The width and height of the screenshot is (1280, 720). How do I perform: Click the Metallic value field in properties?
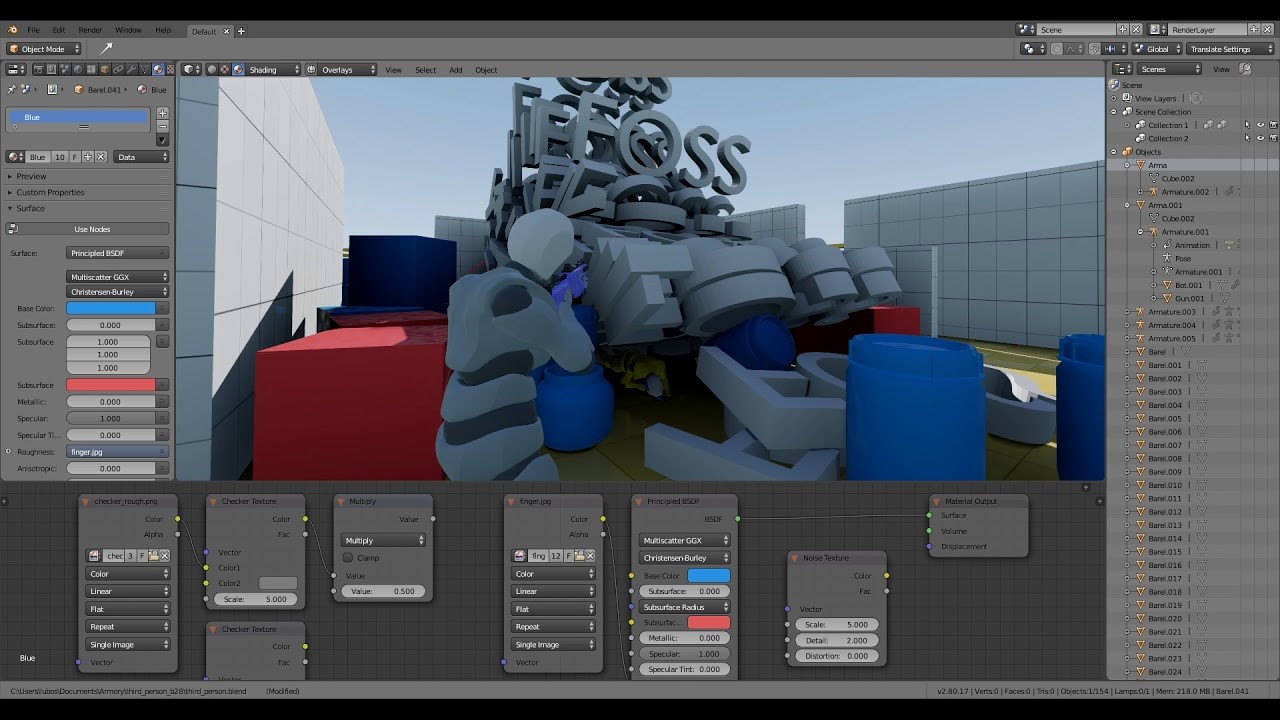click(x=111, y=402)
